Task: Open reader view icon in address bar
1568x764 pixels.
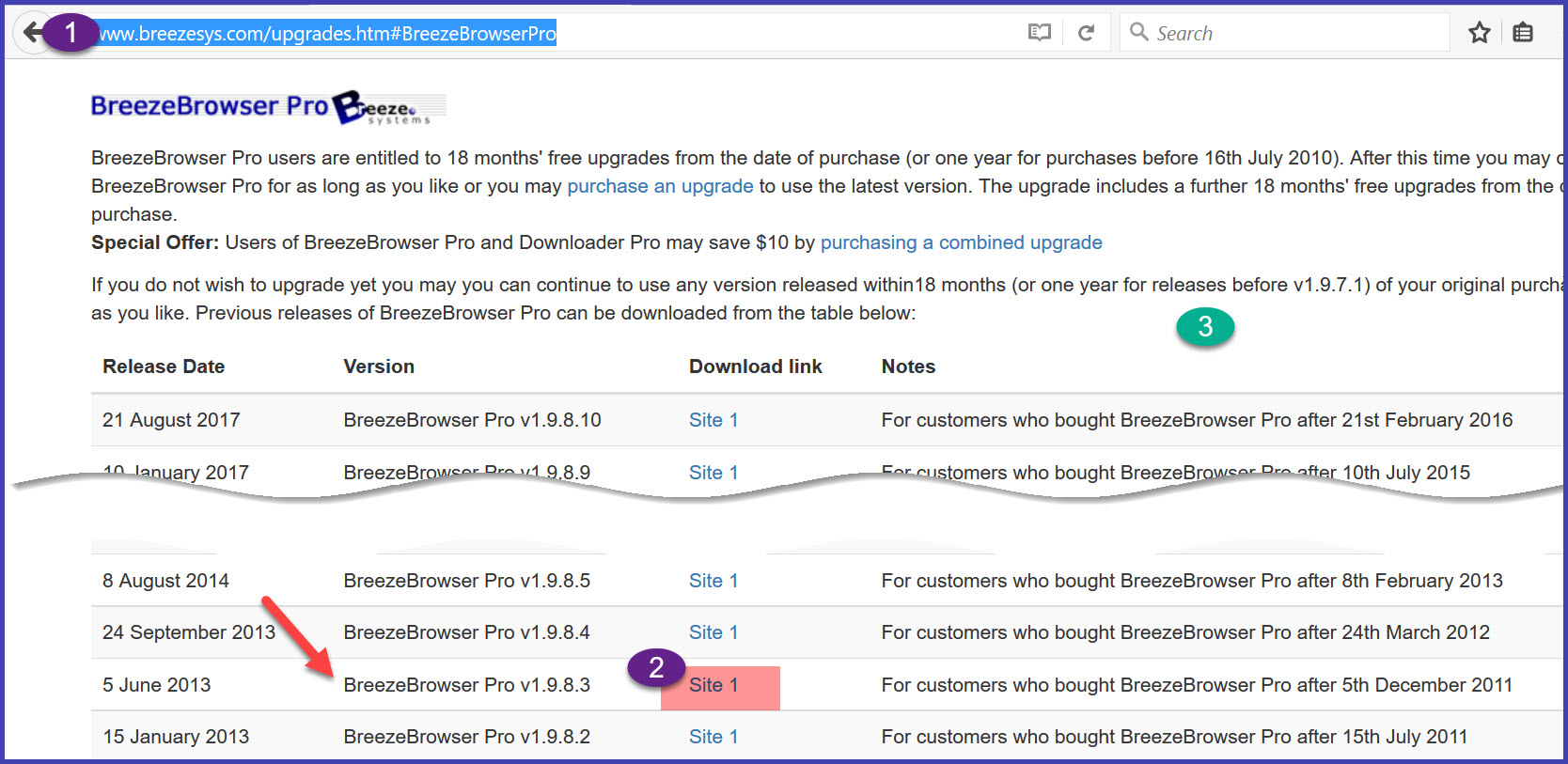Action: click(1039, 33)
